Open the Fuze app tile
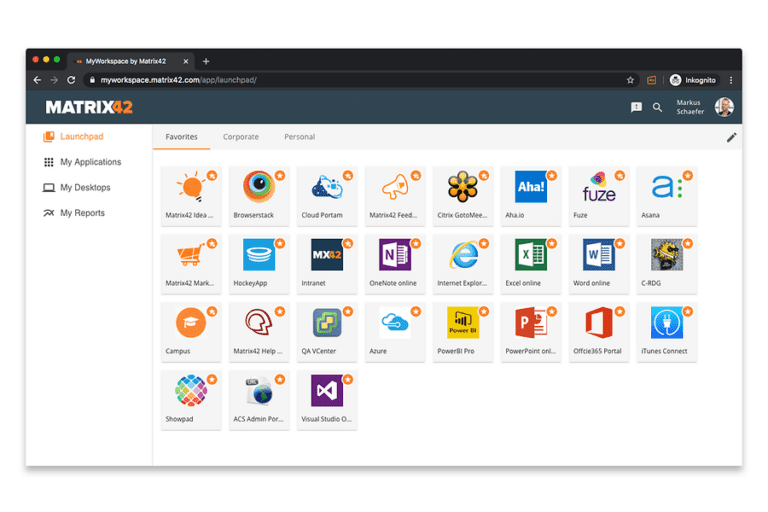 599,196
